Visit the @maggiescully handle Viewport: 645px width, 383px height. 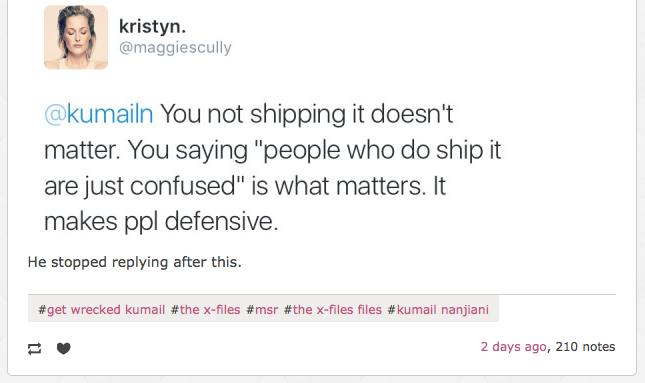pos(175,48)
